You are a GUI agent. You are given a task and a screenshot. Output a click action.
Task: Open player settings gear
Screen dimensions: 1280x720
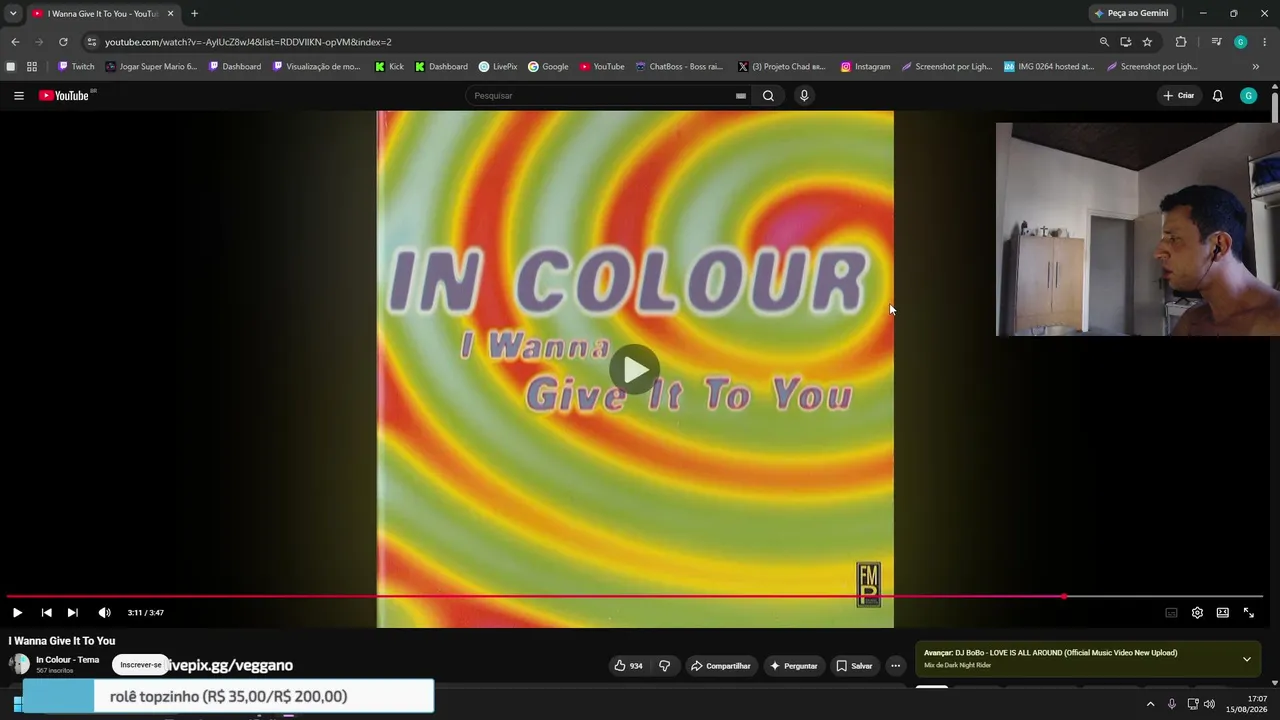[1197, 613]
